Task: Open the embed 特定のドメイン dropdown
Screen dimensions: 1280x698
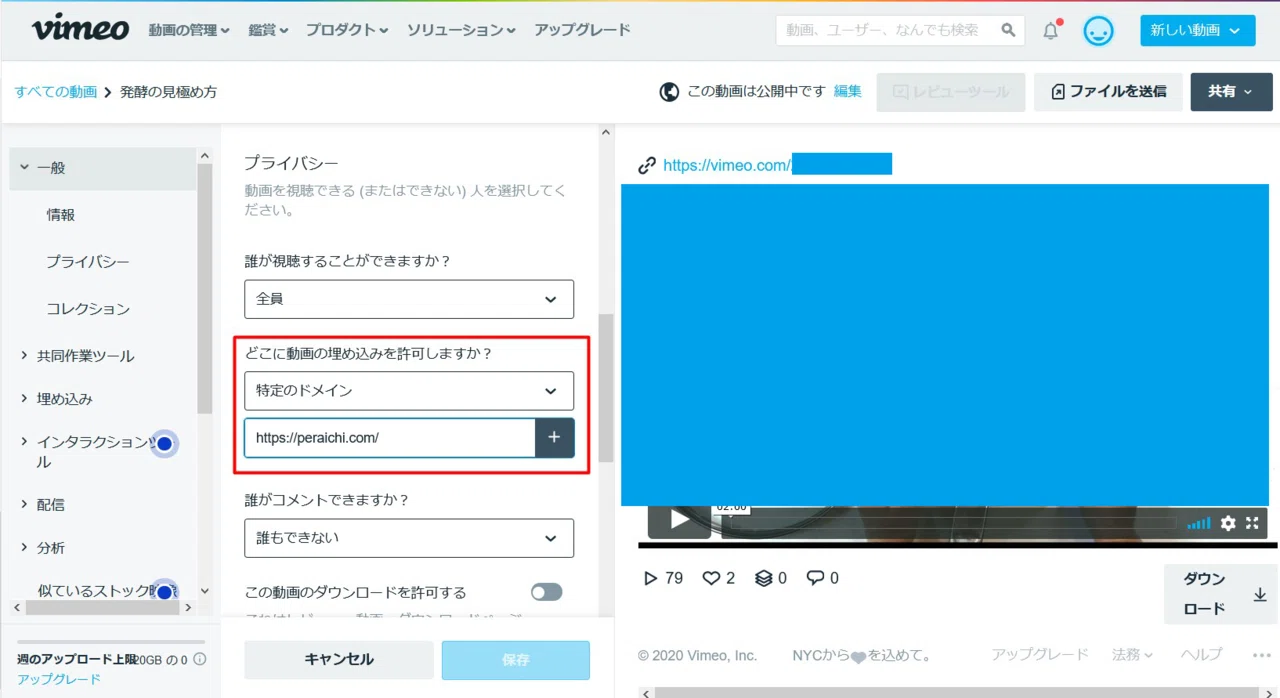Action: (409, 390)
